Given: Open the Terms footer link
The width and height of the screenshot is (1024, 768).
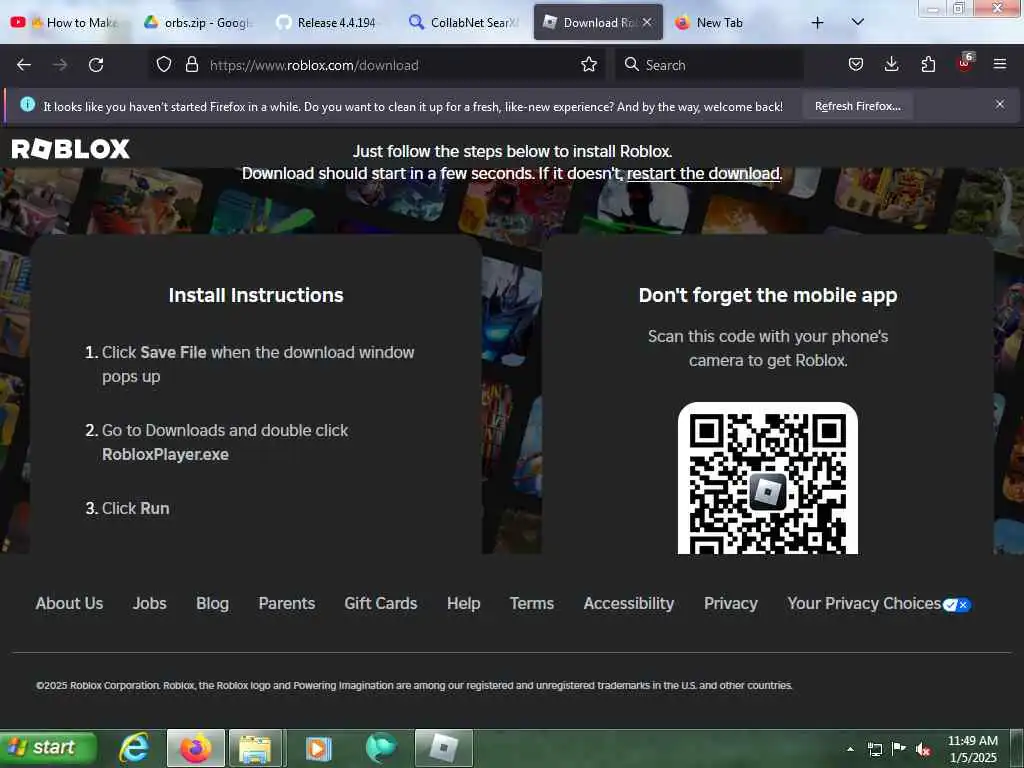Looking at the screenshot, I should (x=532, y=603).
